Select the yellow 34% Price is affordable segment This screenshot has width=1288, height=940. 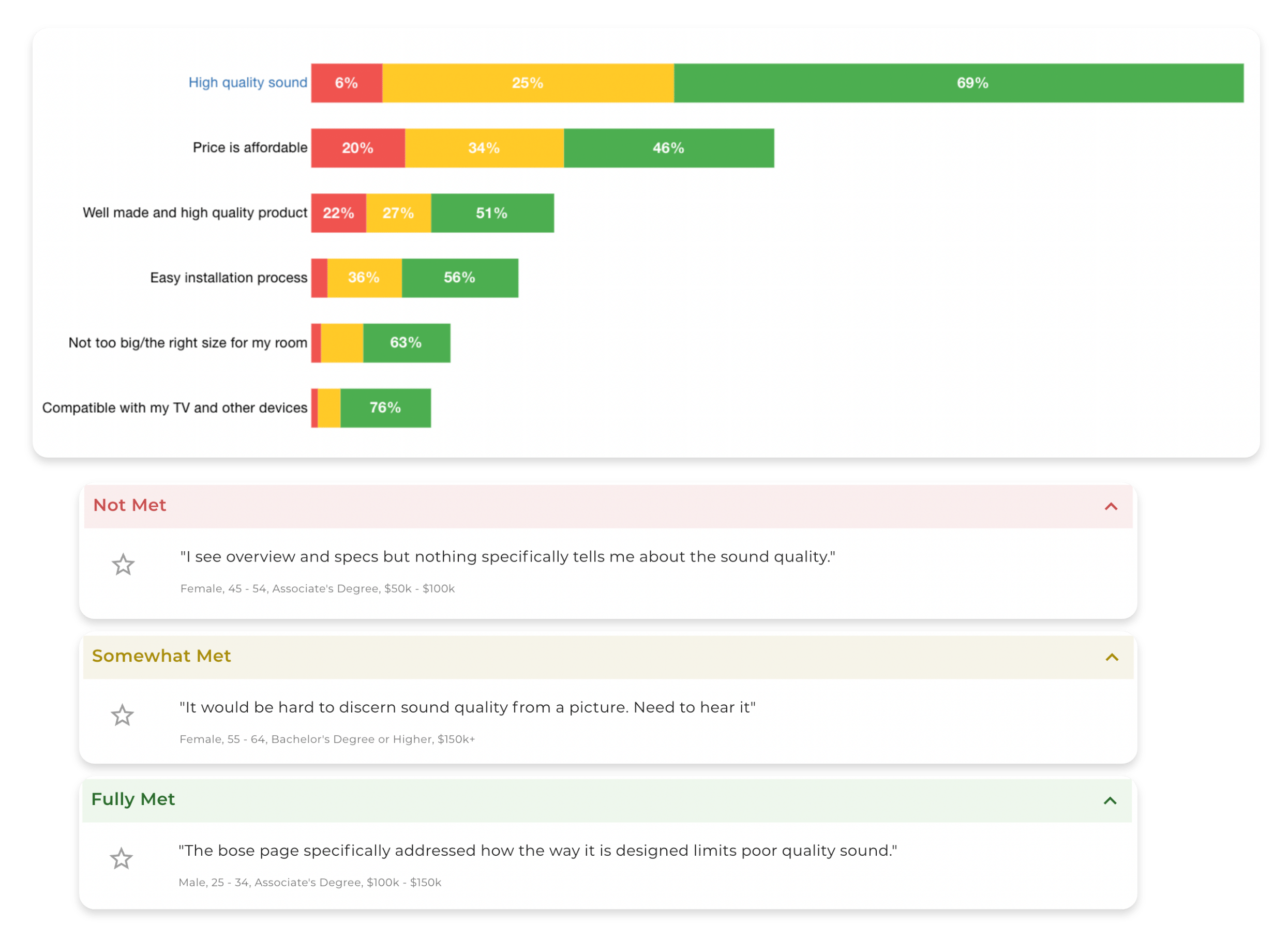[484, 148]
